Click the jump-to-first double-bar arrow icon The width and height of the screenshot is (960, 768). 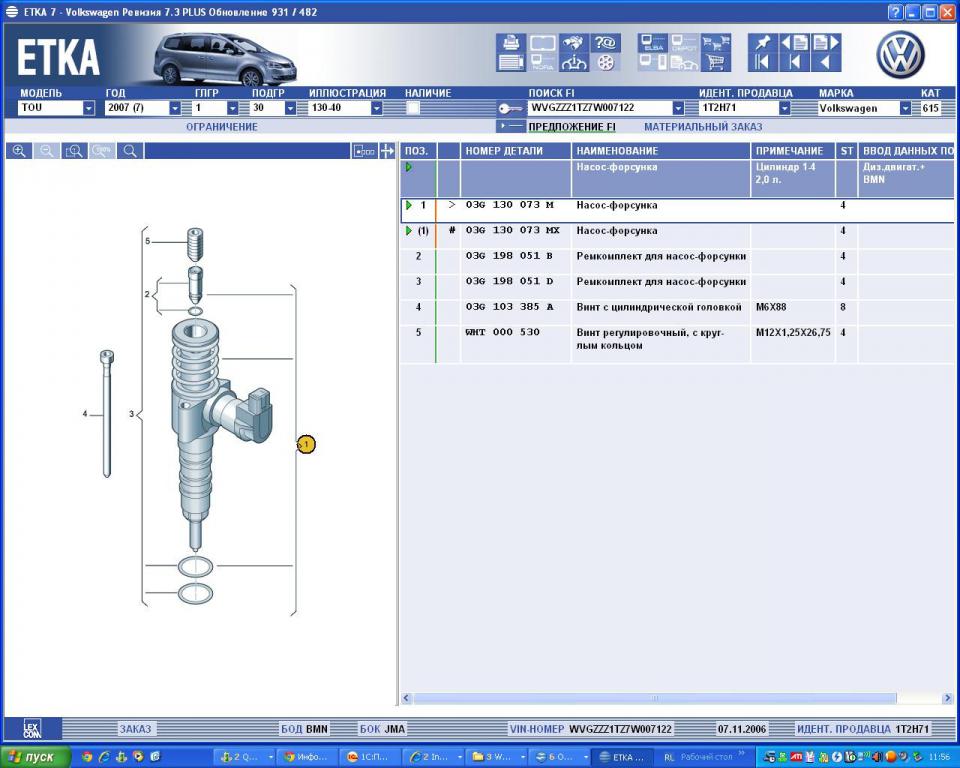point(763,62)
